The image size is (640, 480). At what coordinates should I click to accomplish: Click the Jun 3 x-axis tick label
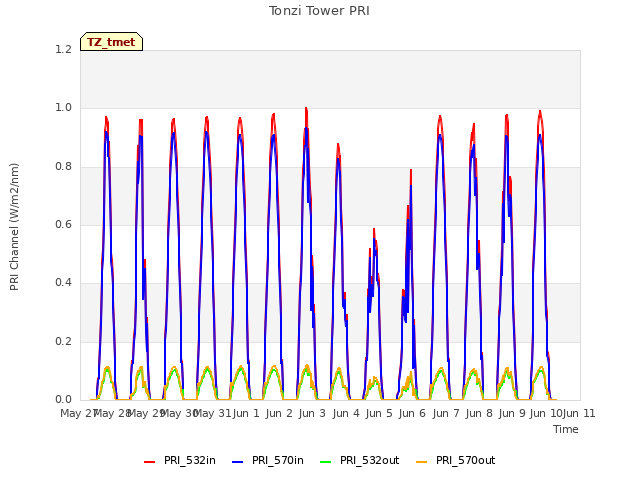click(312, 413)
